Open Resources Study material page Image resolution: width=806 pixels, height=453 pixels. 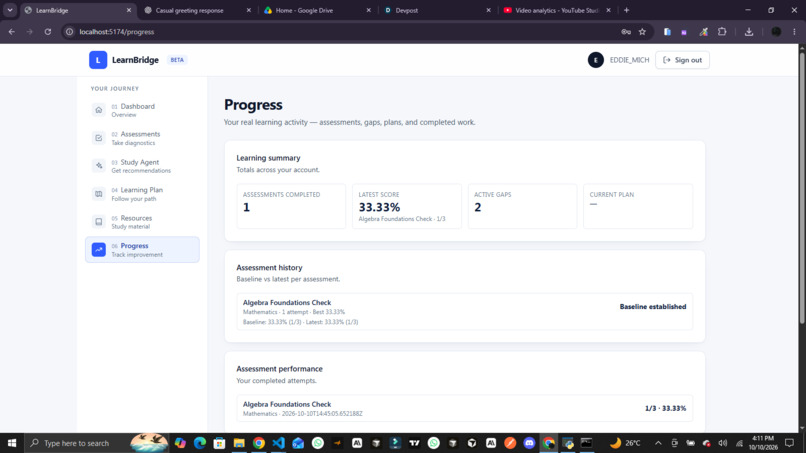142,222
